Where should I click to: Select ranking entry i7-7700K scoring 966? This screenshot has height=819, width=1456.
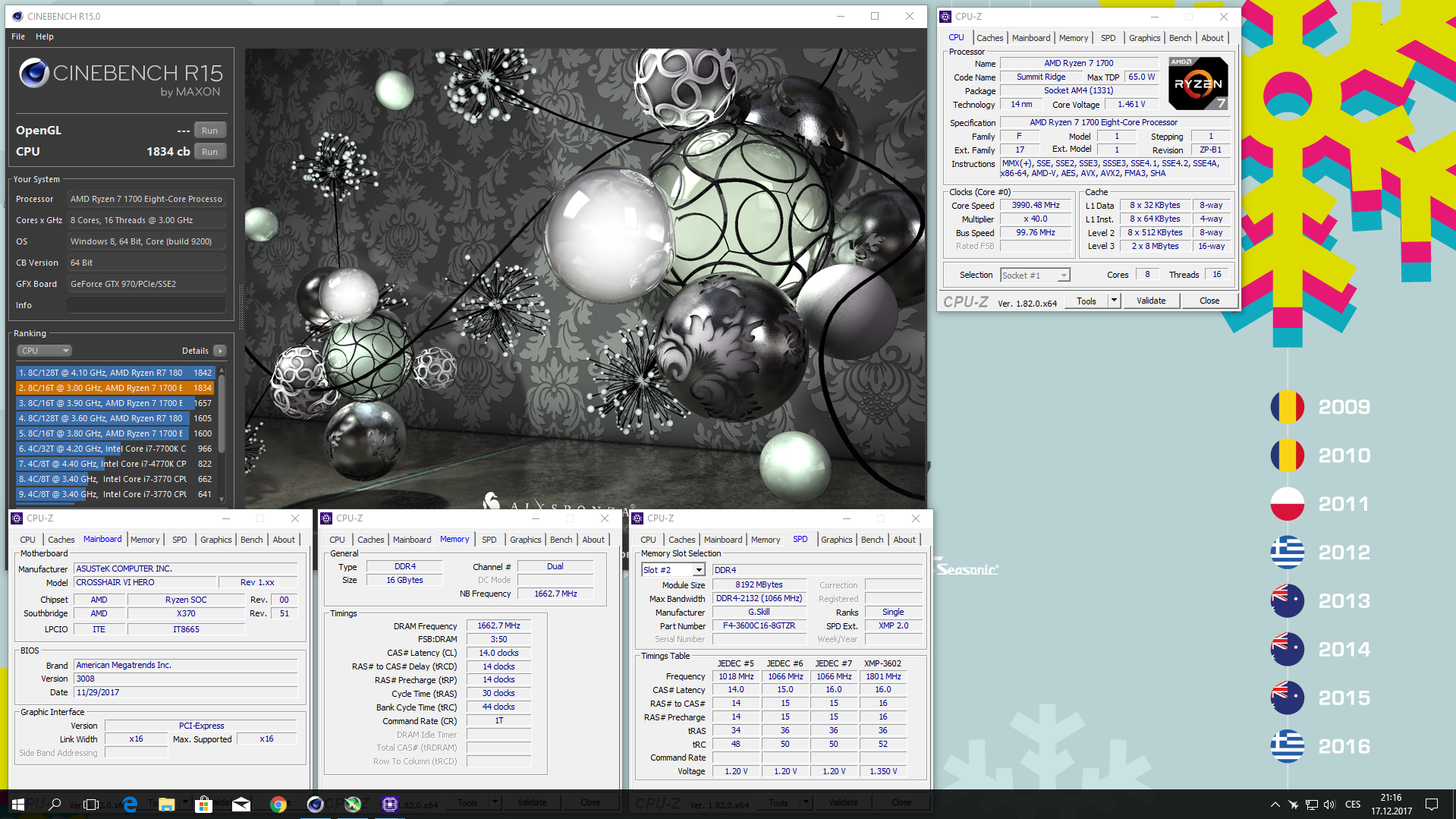tap(115, 449)
